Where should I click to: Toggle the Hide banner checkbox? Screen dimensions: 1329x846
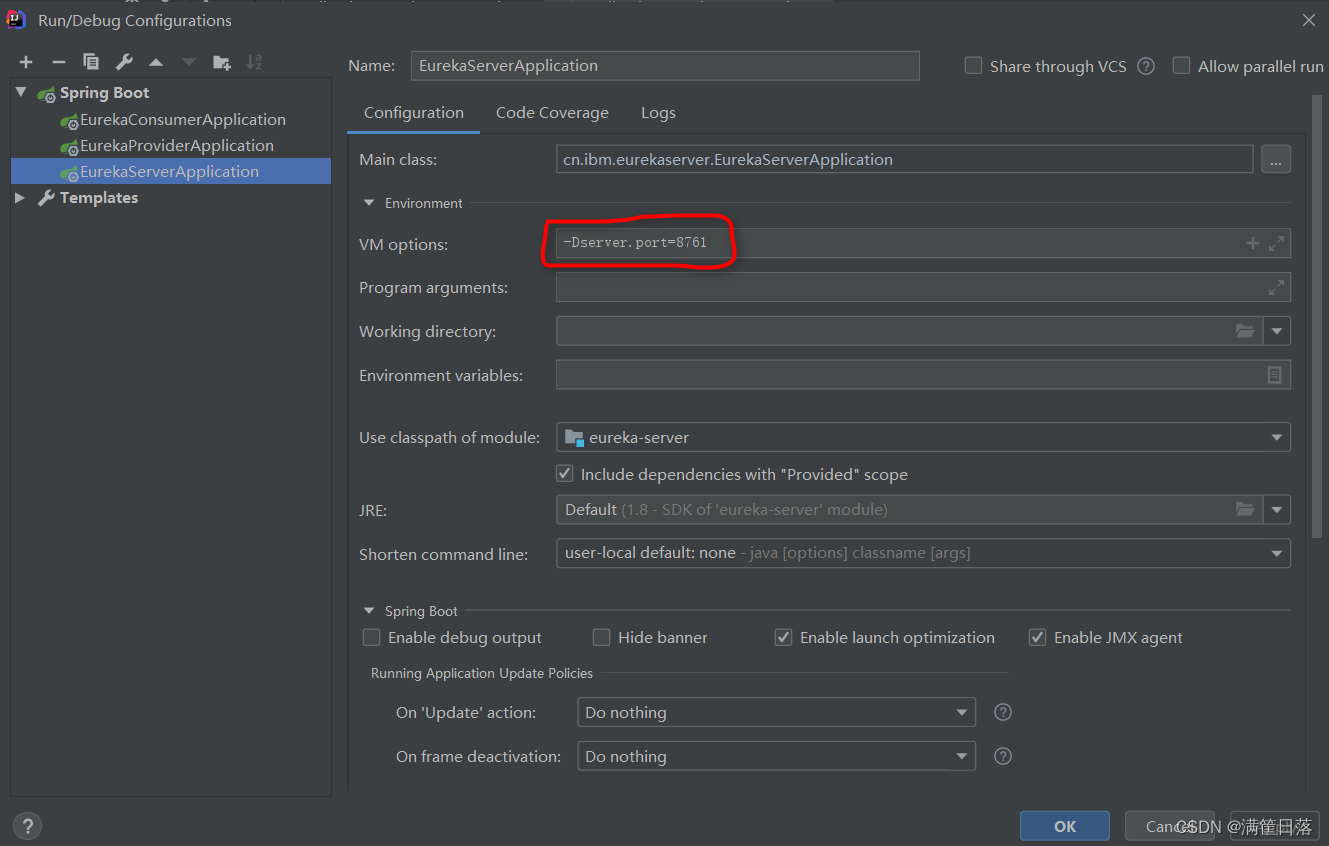(601, 637)
